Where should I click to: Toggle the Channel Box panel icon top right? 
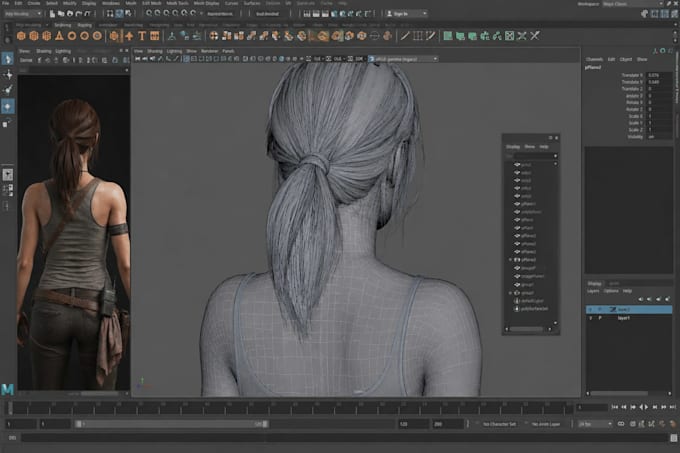click(673, 14)
